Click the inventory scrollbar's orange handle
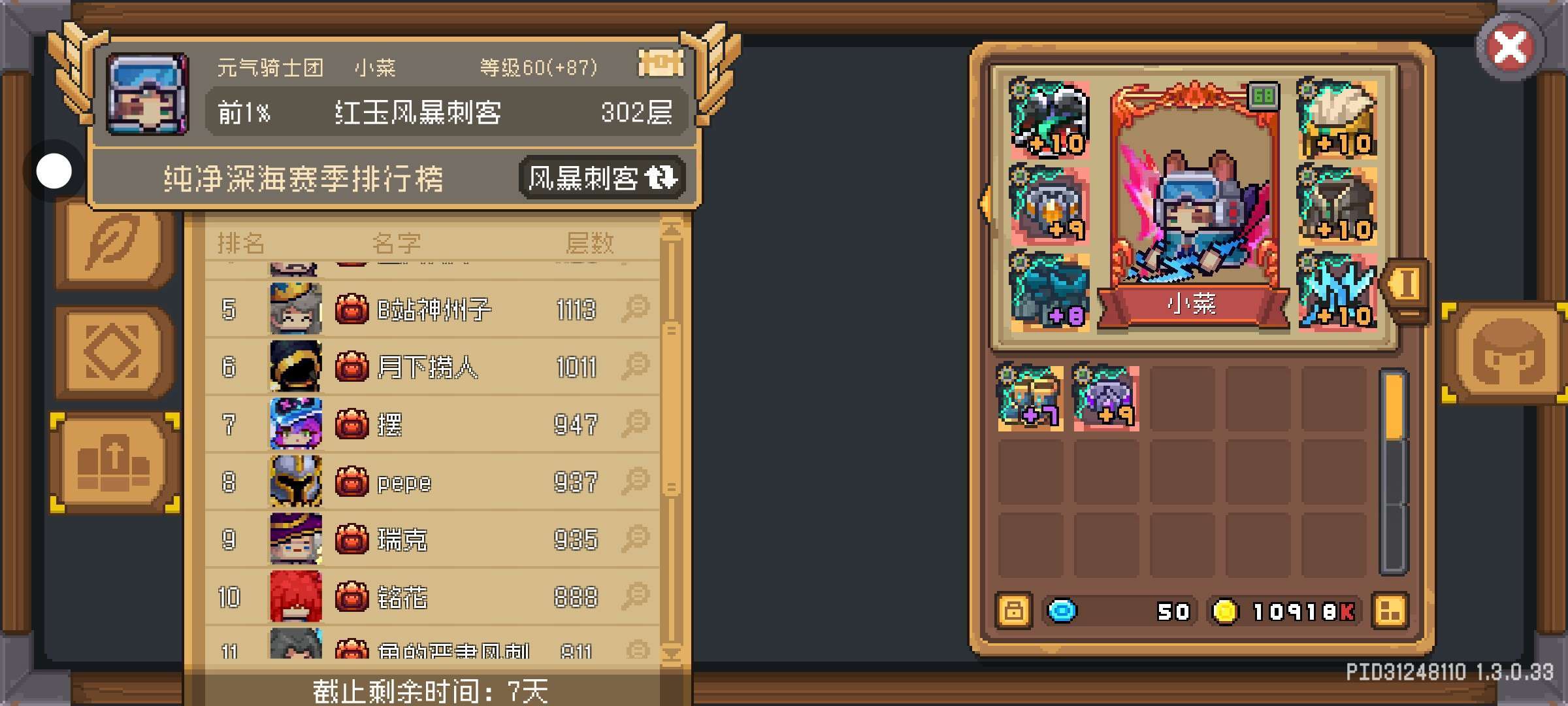1568x706 pixels. (1394, 407)
